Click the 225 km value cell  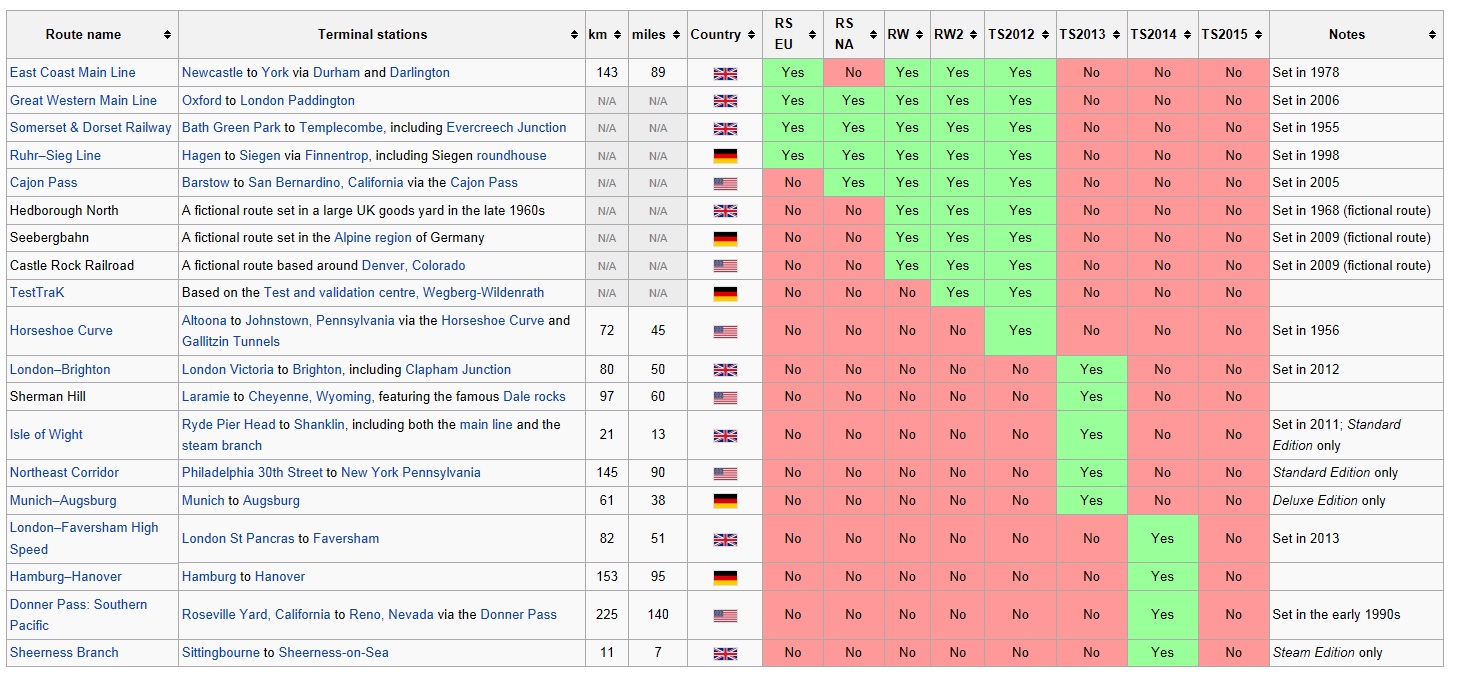[606, 614]
